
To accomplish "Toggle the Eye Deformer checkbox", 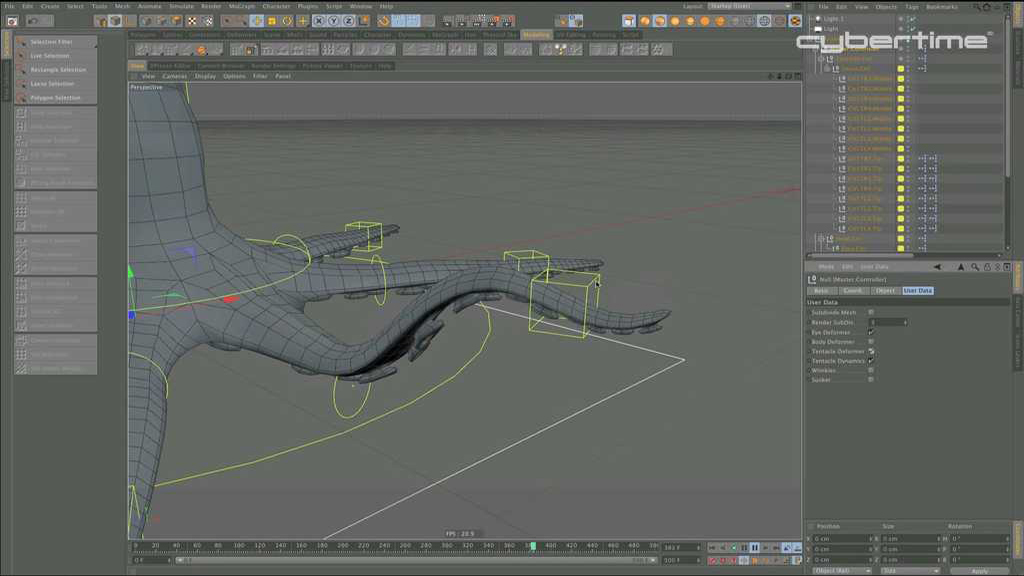I will click(x=871, y=332).
